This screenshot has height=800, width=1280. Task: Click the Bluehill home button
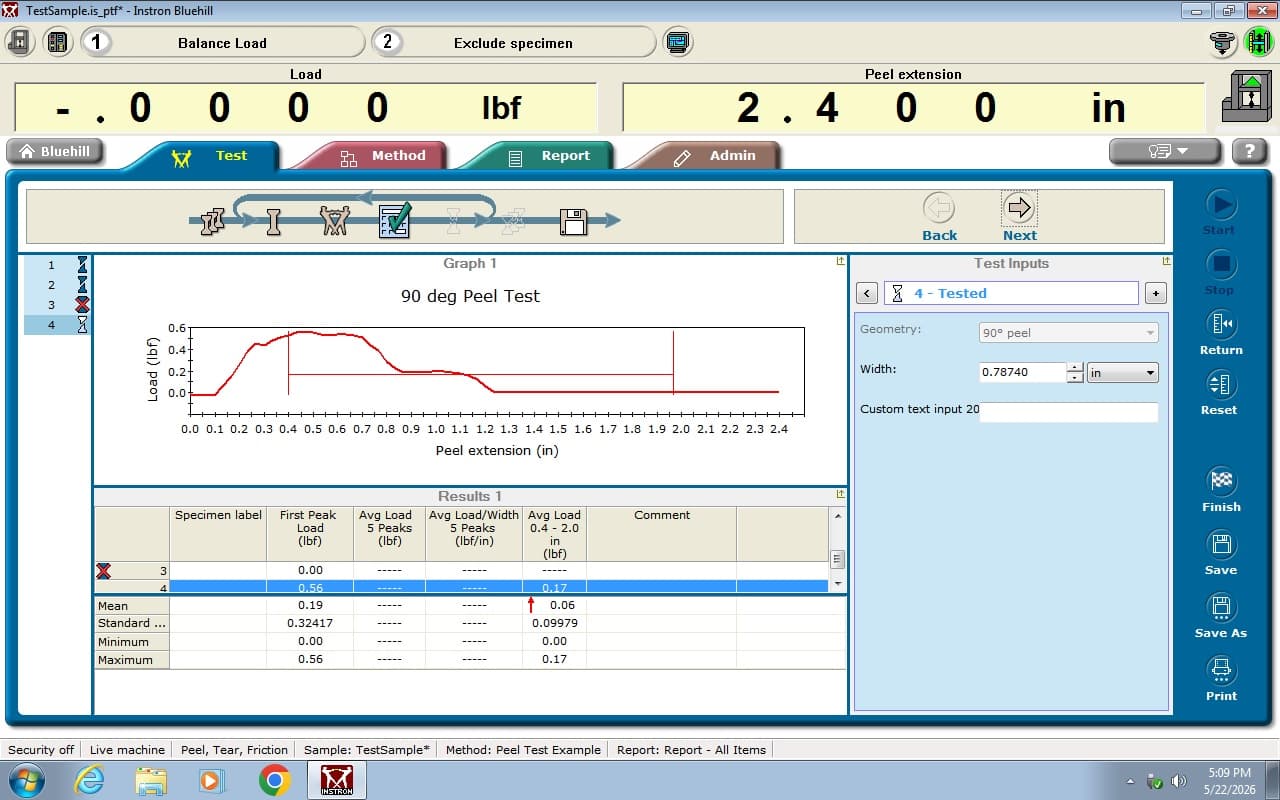55,151
